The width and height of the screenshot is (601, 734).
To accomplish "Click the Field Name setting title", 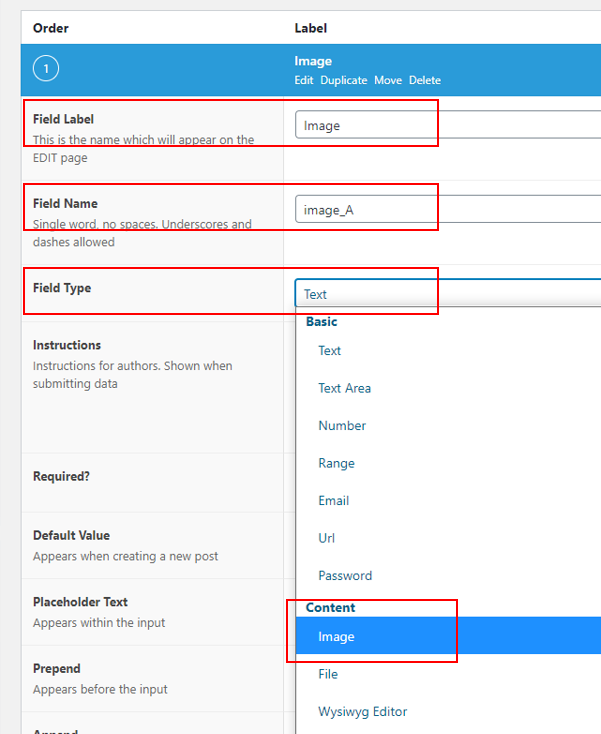I will (x=65, y=204).
